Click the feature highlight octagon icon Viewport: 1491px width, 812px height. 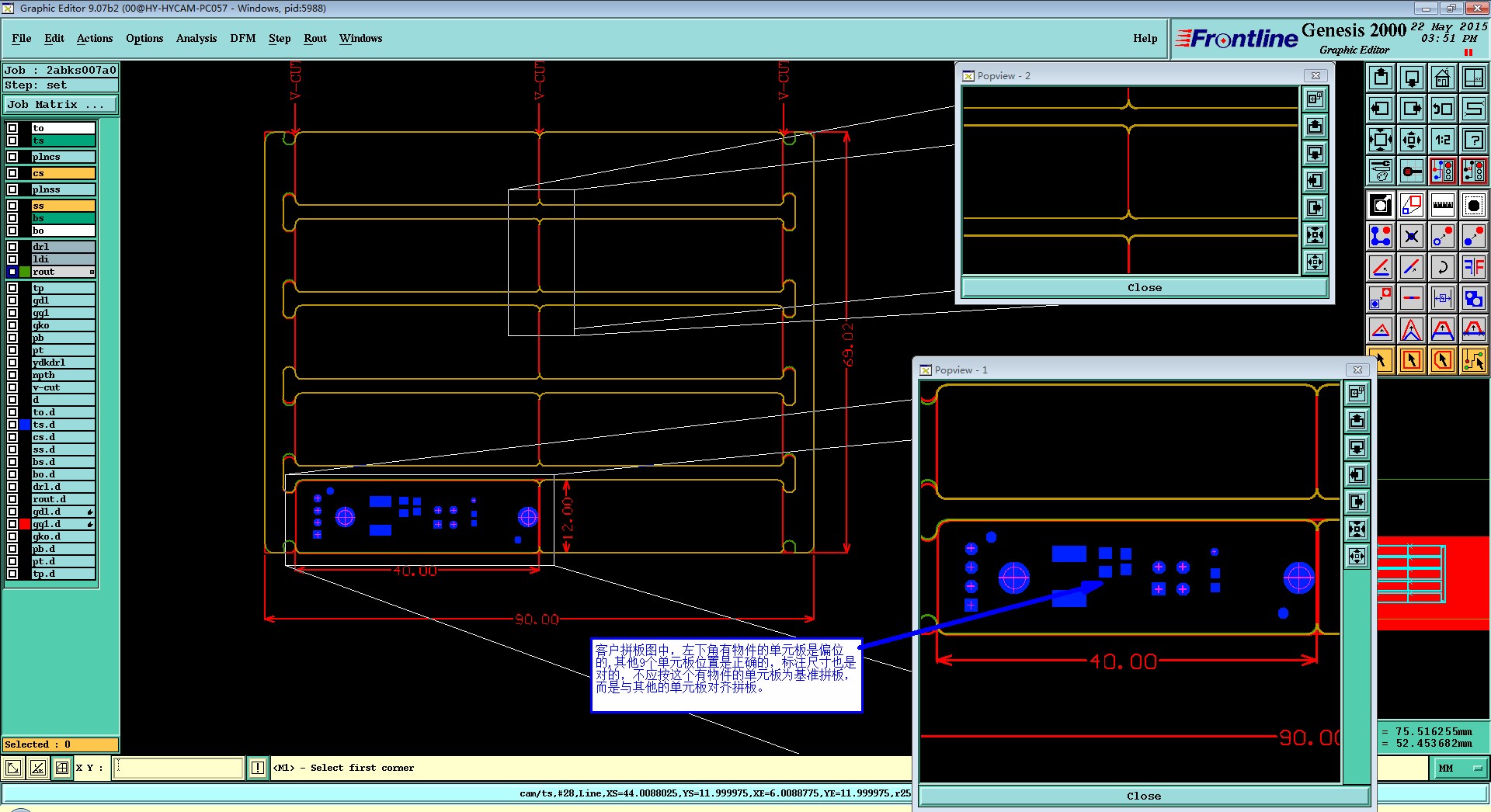(x=1474, y=205)
